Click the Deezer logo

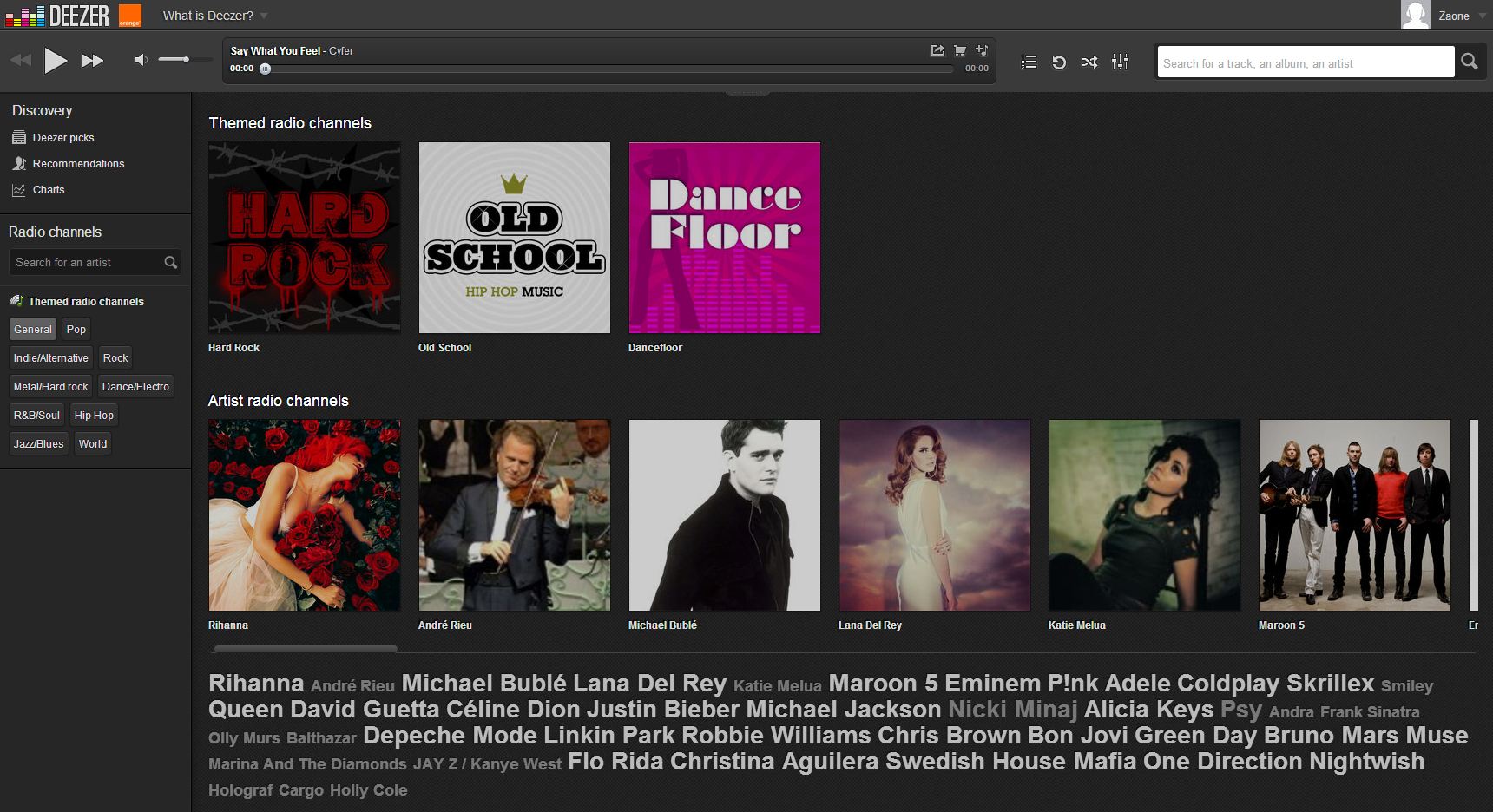point(57,15)
